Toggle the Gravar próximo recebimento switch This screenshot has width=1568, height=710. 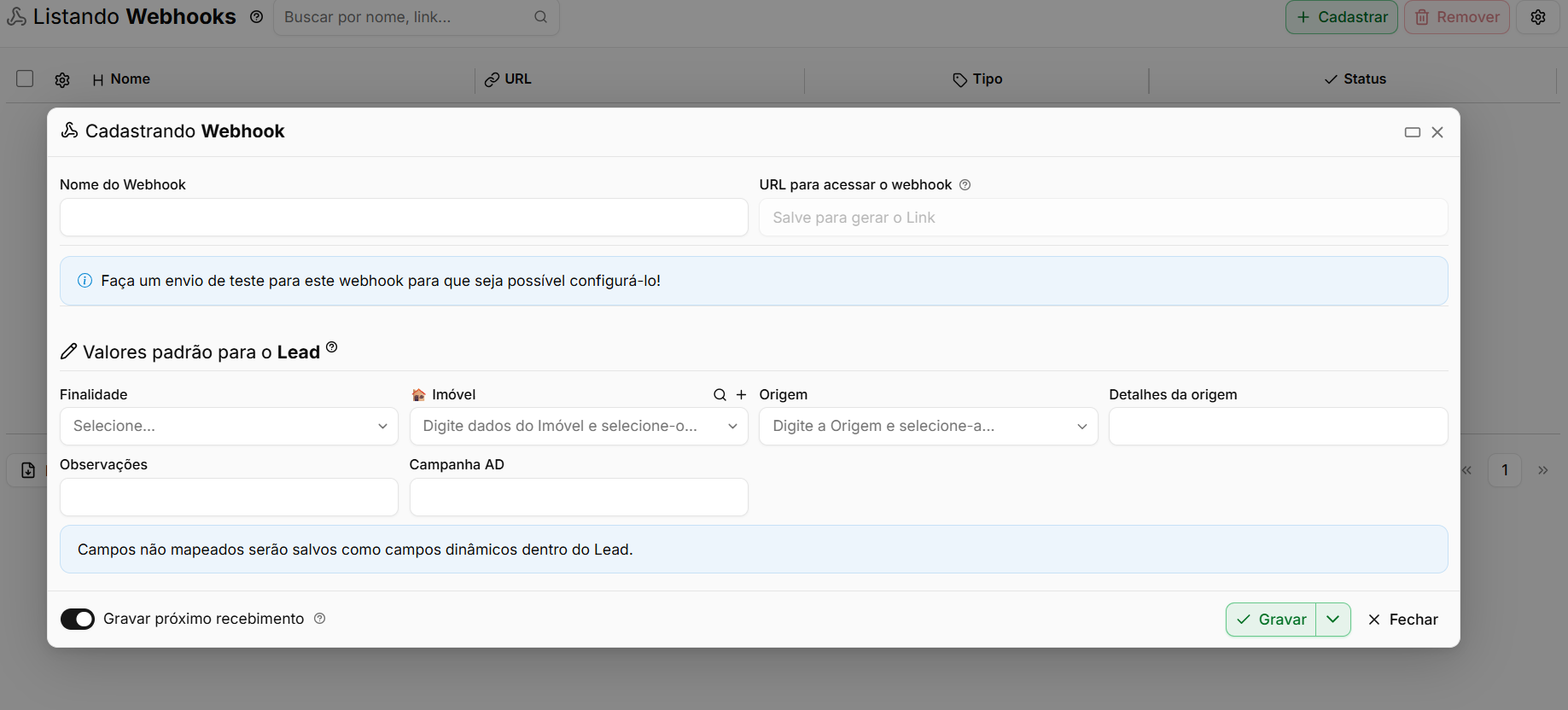78,619
